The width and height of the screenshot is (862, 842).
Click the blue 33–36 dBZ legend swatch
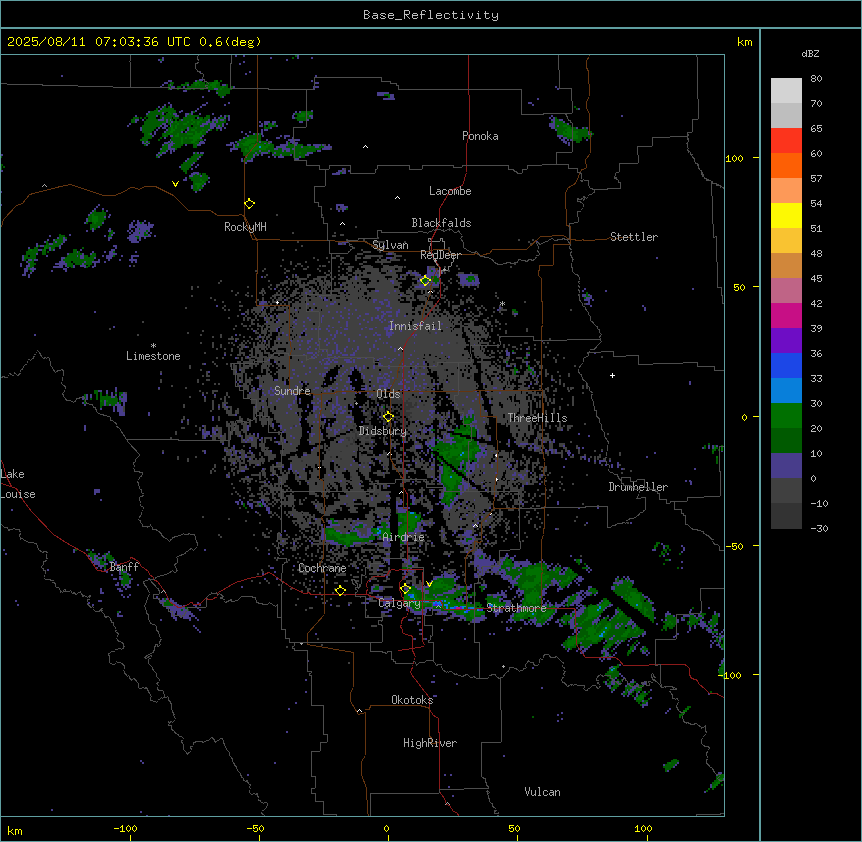click(786, 365)
